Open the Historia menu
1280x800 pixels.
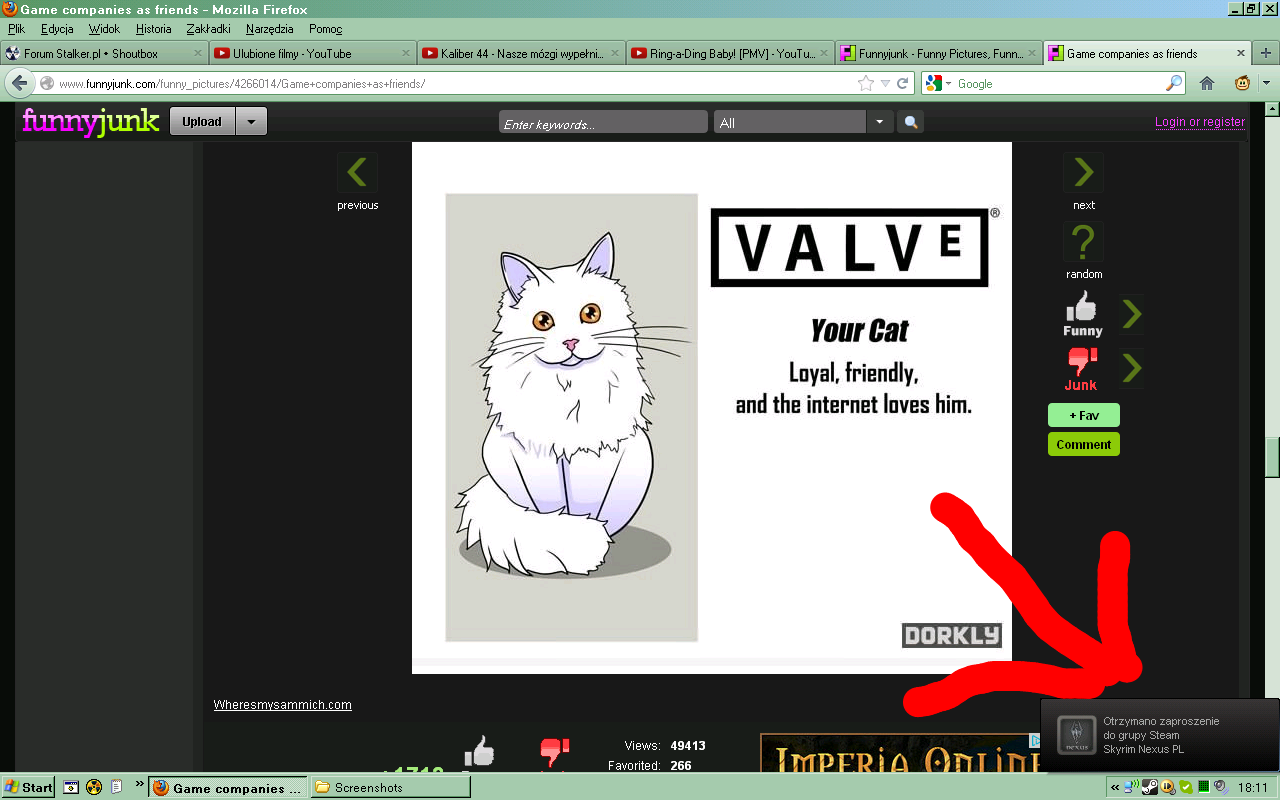tap(154, 29)
